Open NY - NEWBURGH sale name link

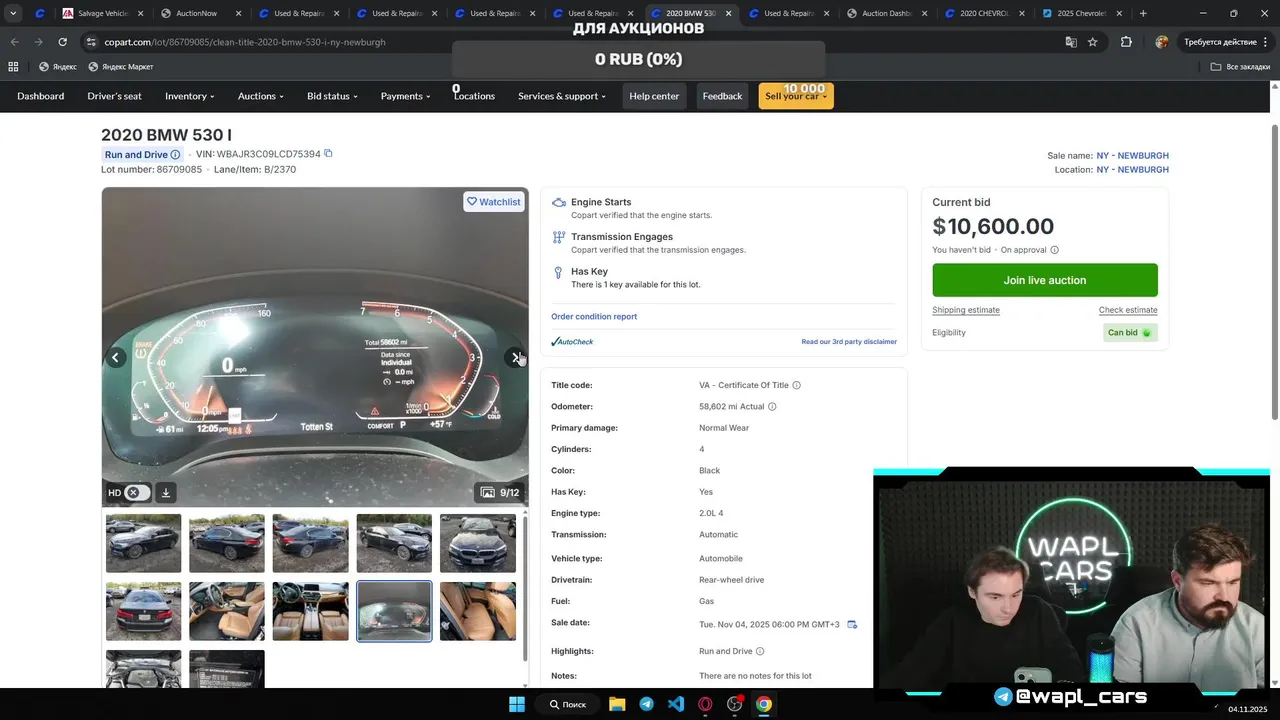[x=1133, y=156]
